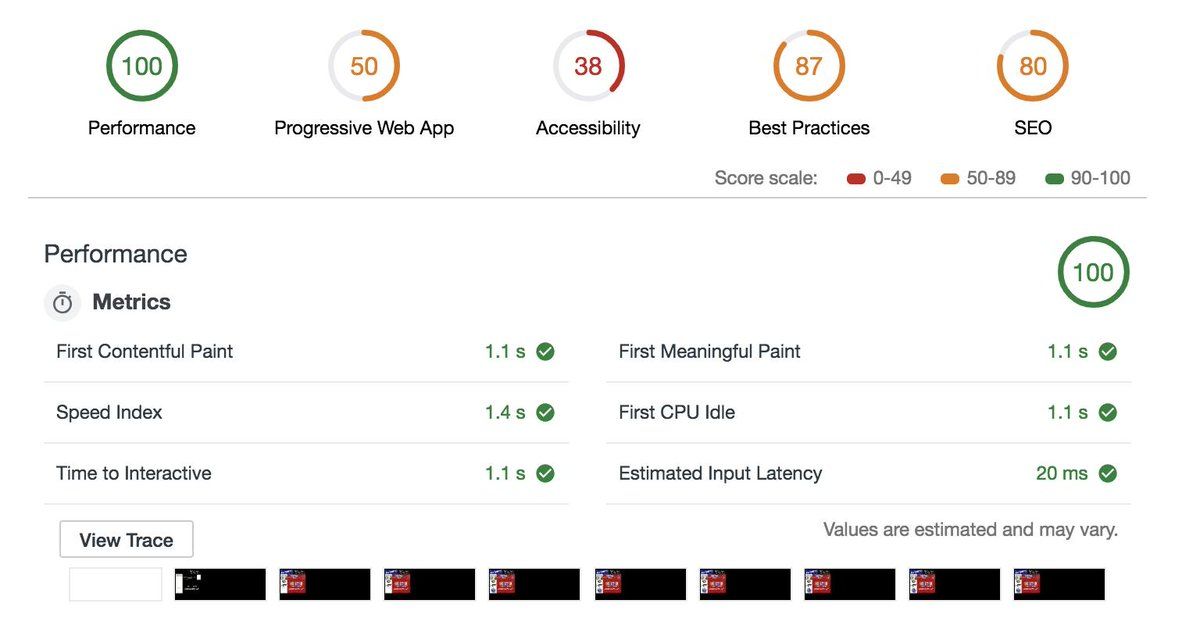This screenshot has height=625, width=1200.
Task: Select the first blank filmstrip thumbnail
Action: click(115, 584)
